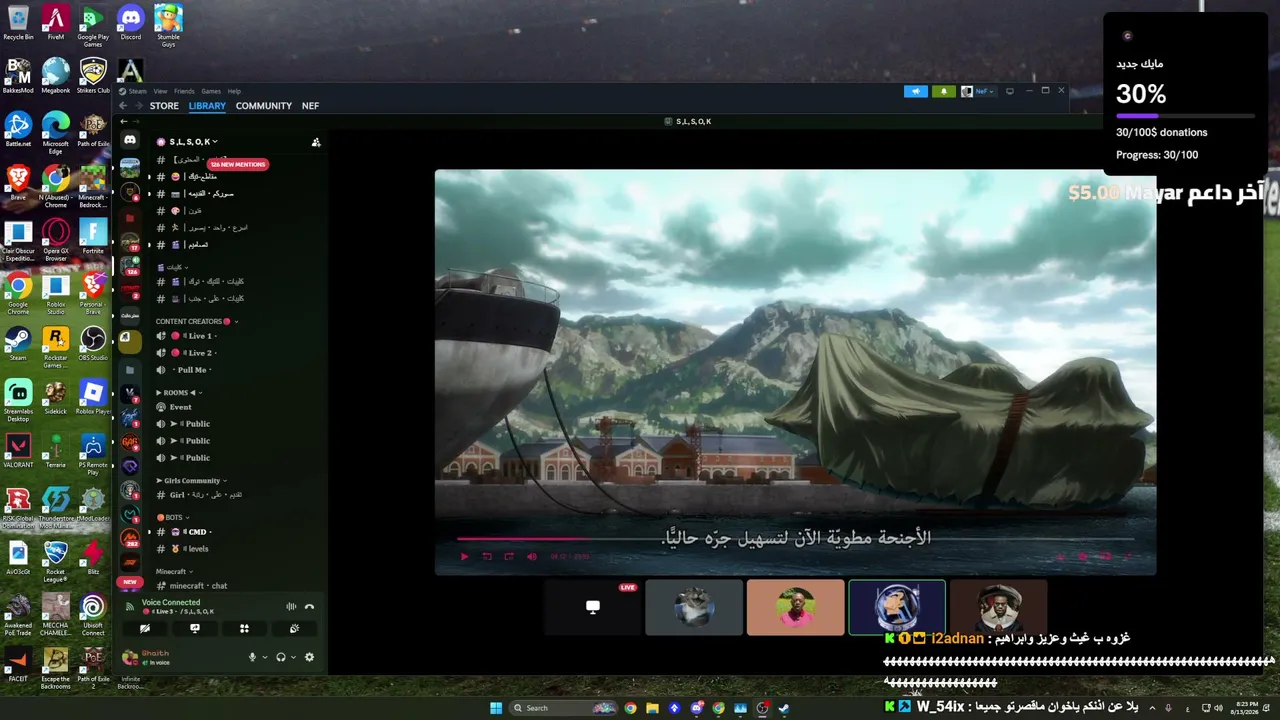Collapse the Minecraft category
This screenshot has height=720, width=1280.
point(174,572)
